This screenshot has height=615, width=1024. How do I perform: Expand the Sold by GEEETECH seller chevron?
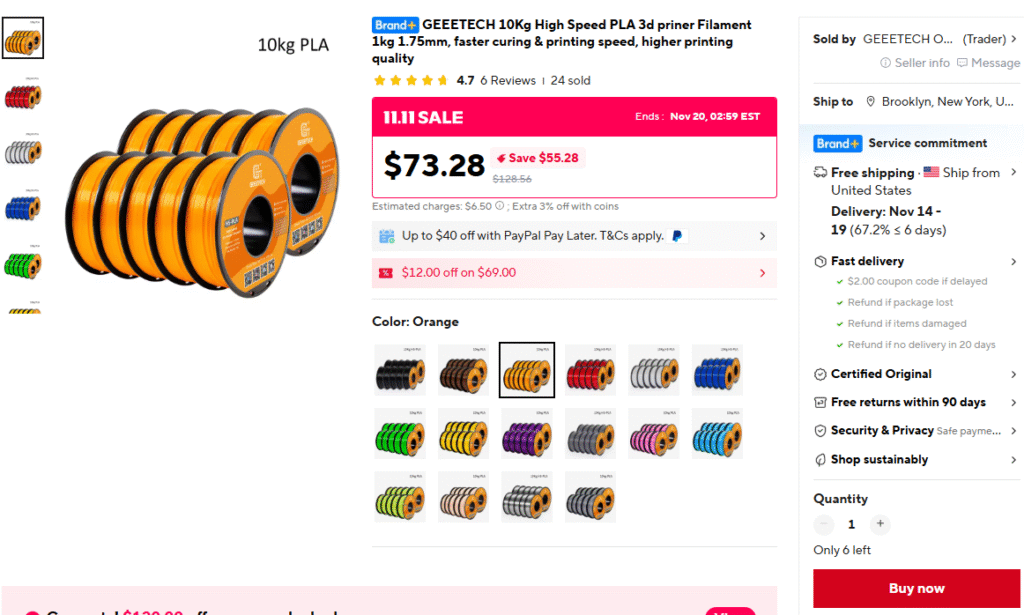pos(1014,39)
